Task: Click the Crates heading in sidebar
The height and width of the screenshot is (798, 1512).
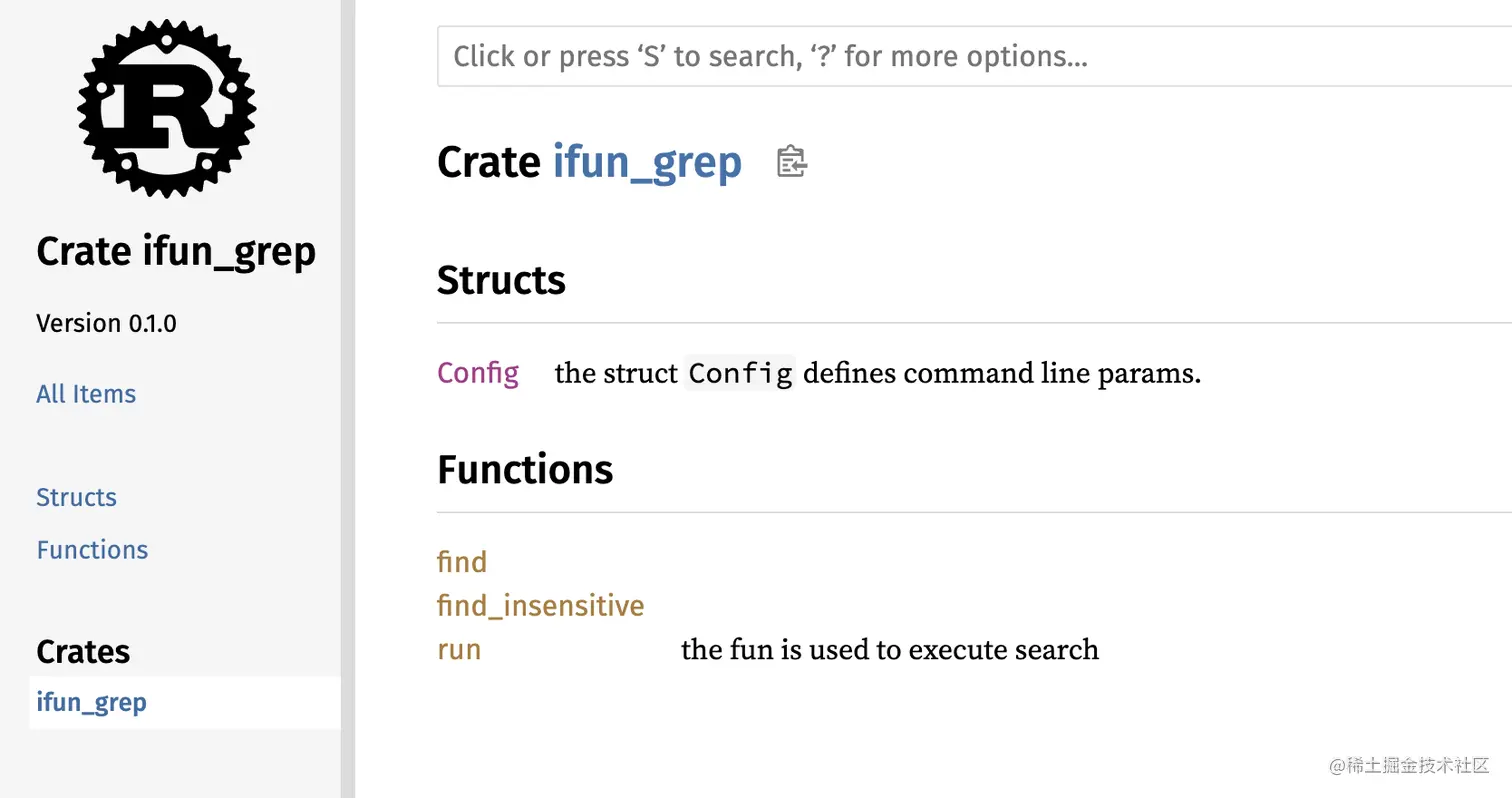Action: point(83,652)
